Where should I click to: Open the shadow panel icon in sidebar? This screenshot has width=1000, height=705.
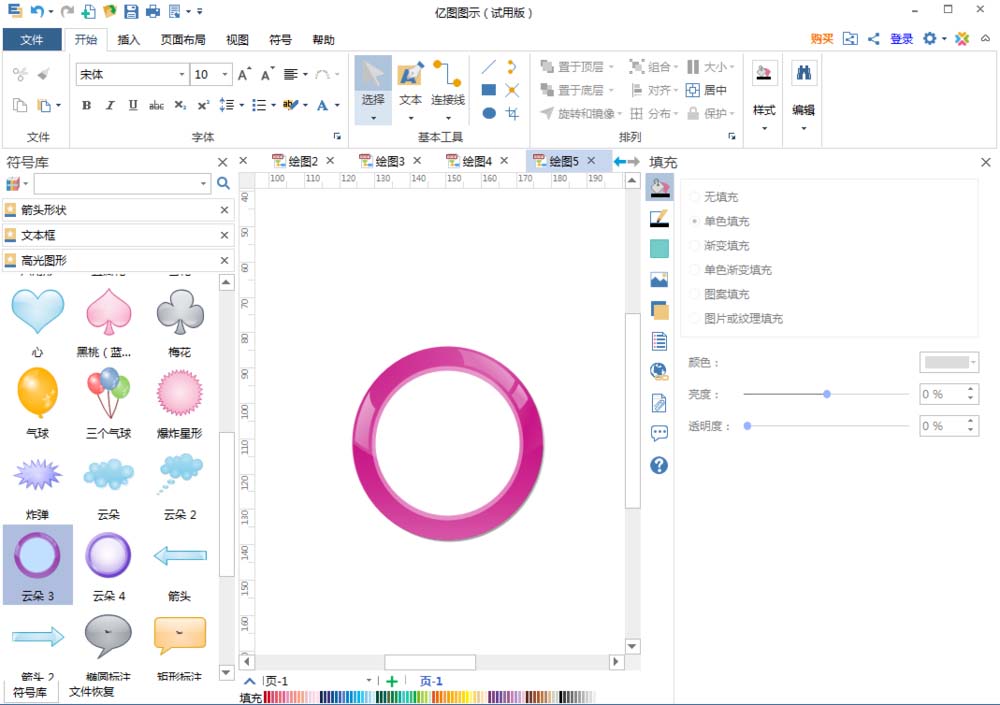click(x=659, y=311)
